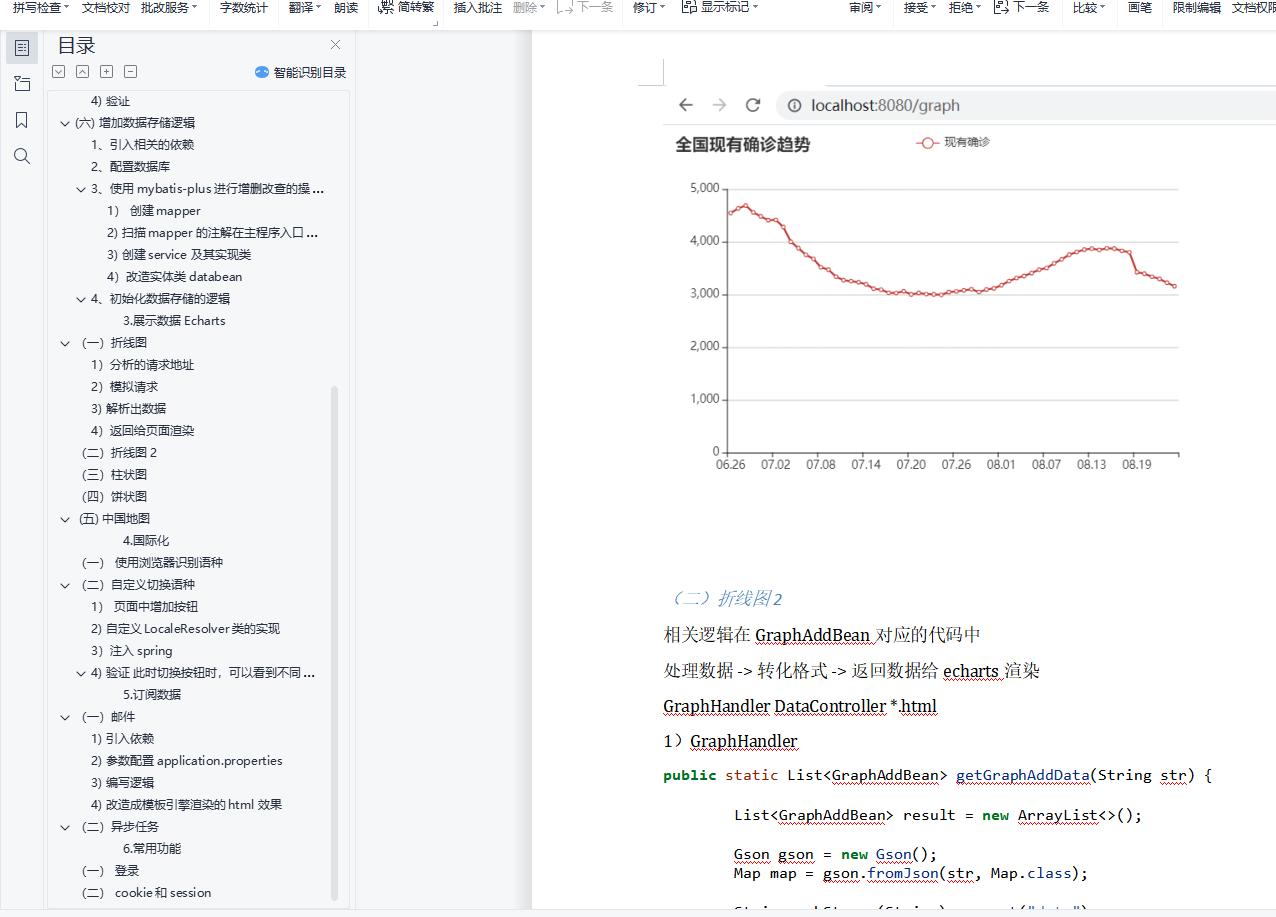
Task: Select outline item 2) 参数配置 application.properties
Action: 186,761
